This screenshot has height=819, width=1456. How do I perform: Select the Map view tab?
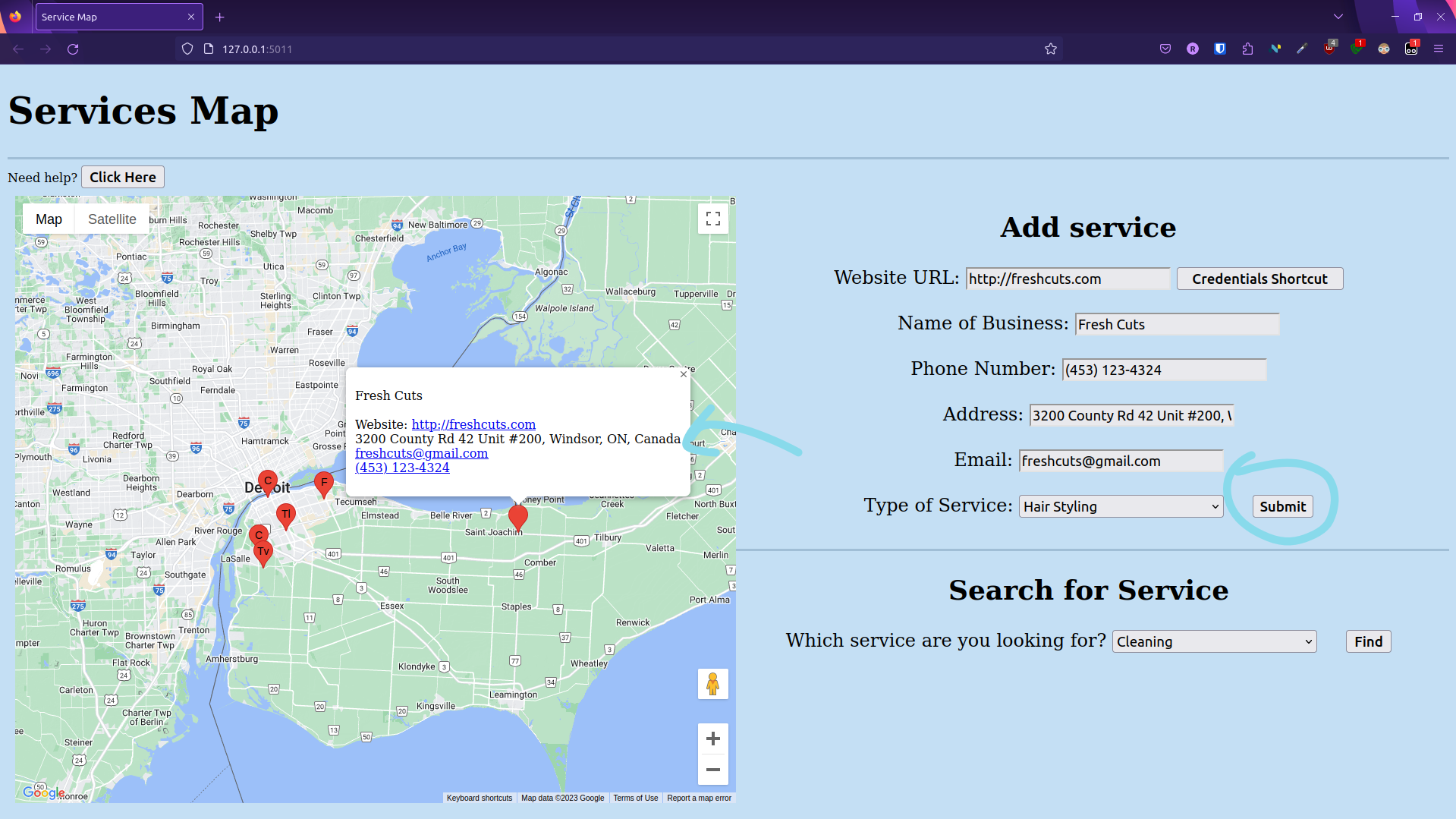(48, 219)
